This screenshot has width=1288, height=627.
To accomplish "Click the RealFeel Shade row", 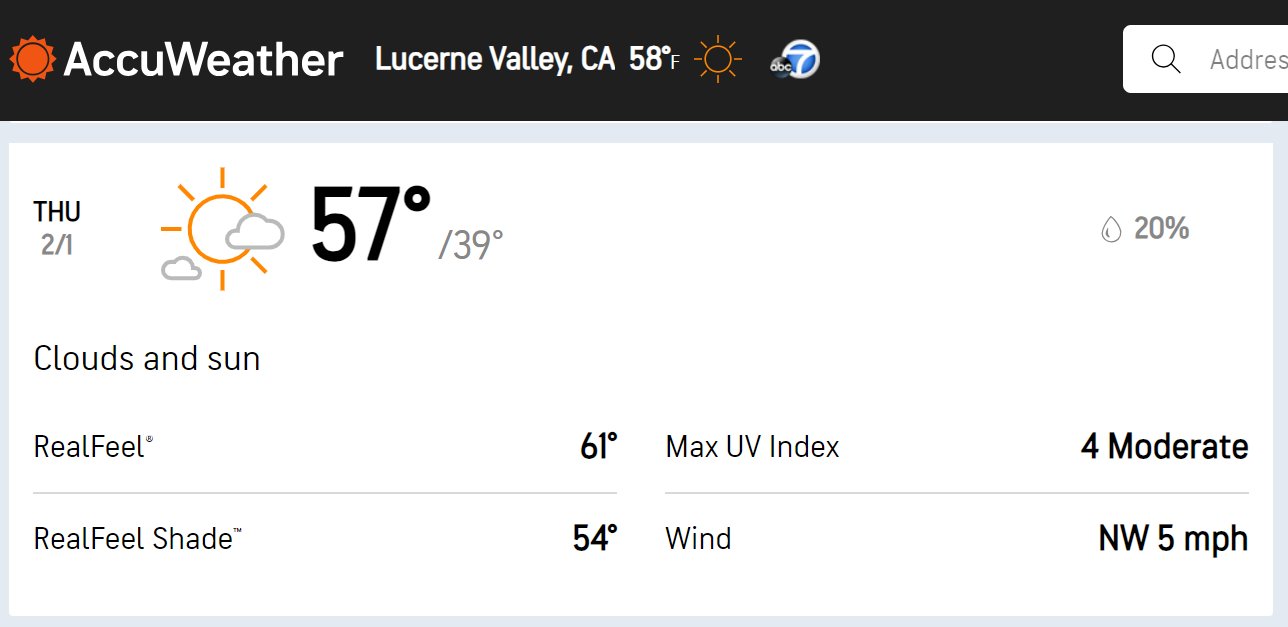I will point(325,539).
